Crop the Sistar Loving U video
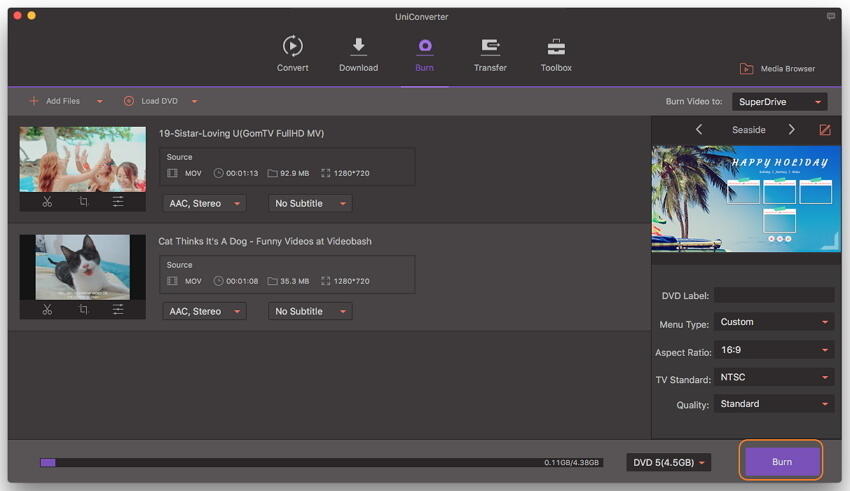Viewport: 850px width, 491px height. click(83, 202)
